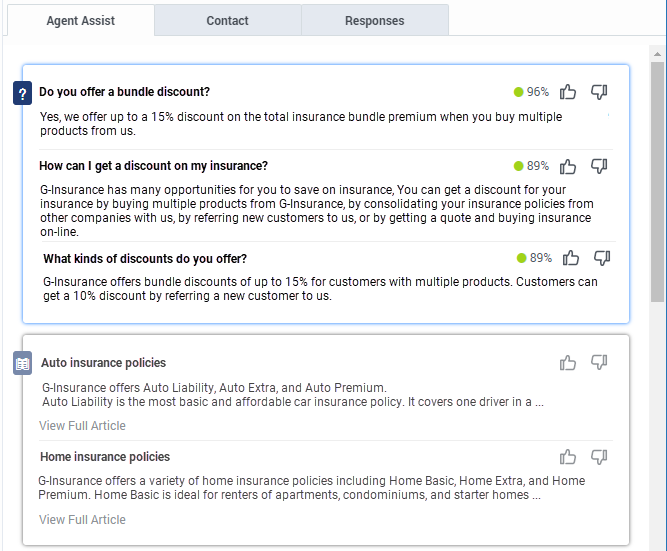Switch to the Contact tab

228,20
